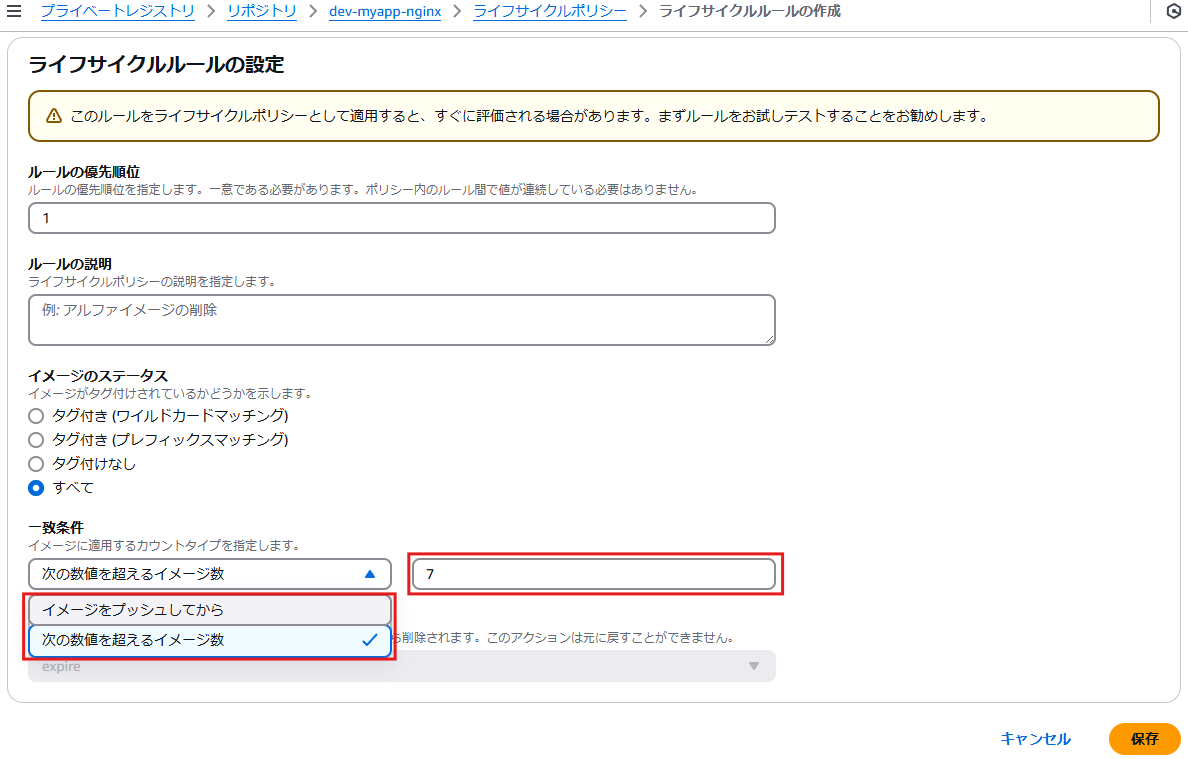
Task: Open the リポジトリ breadcrumb link
Action: coord(261,11)
